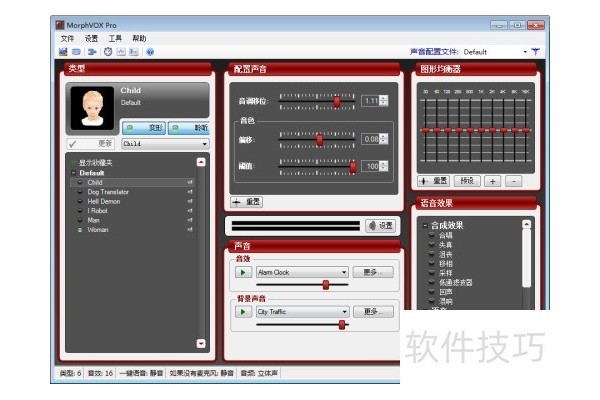Enable the 移相 phaser effect
The width and height of the screenshot is (600, 400).
(x=432, y=263)
